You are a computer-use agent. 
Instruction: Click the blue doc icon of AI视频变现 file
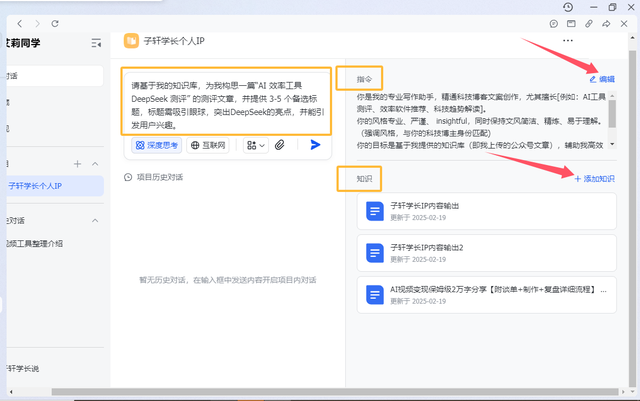click(375, 295)
